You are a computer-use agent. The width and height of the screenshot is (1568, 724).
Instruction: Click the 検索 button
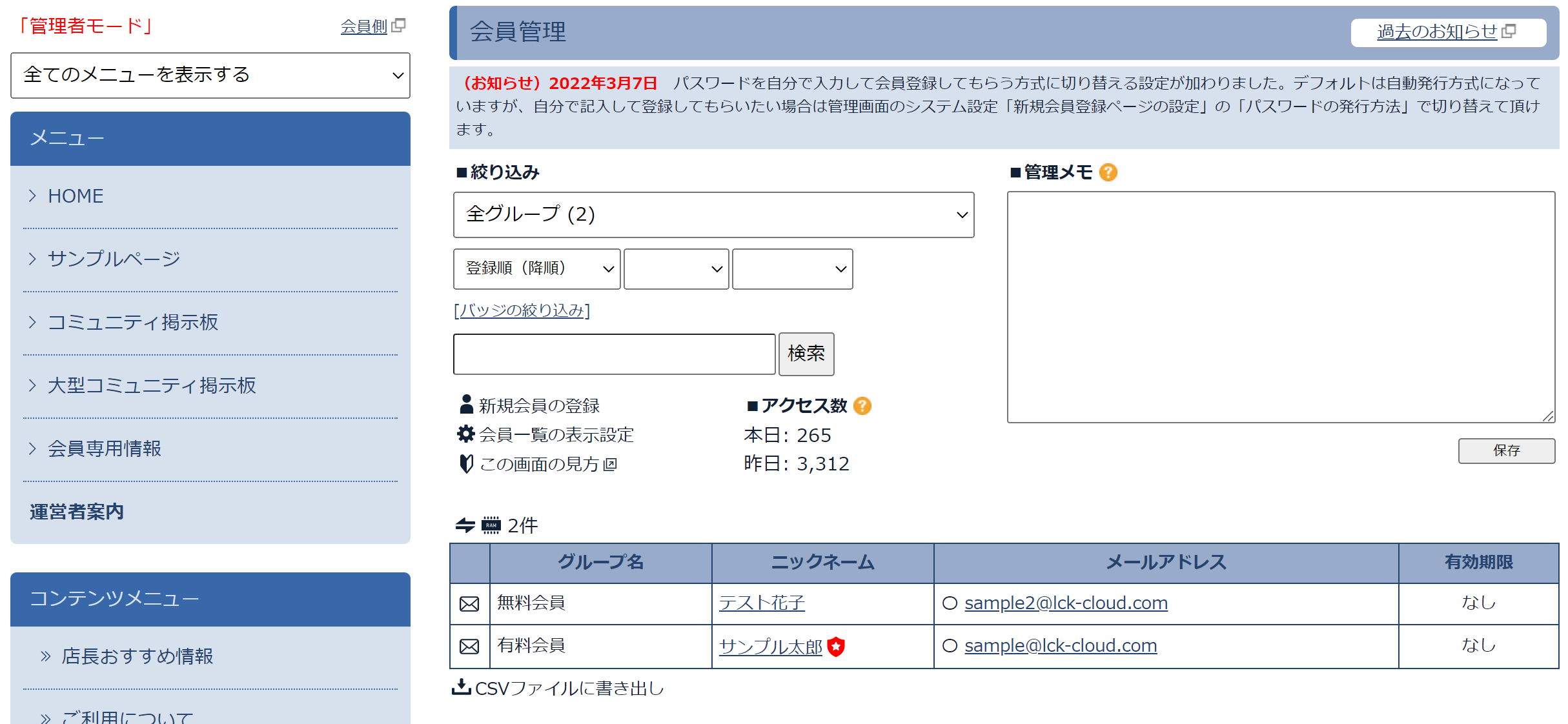806,354
